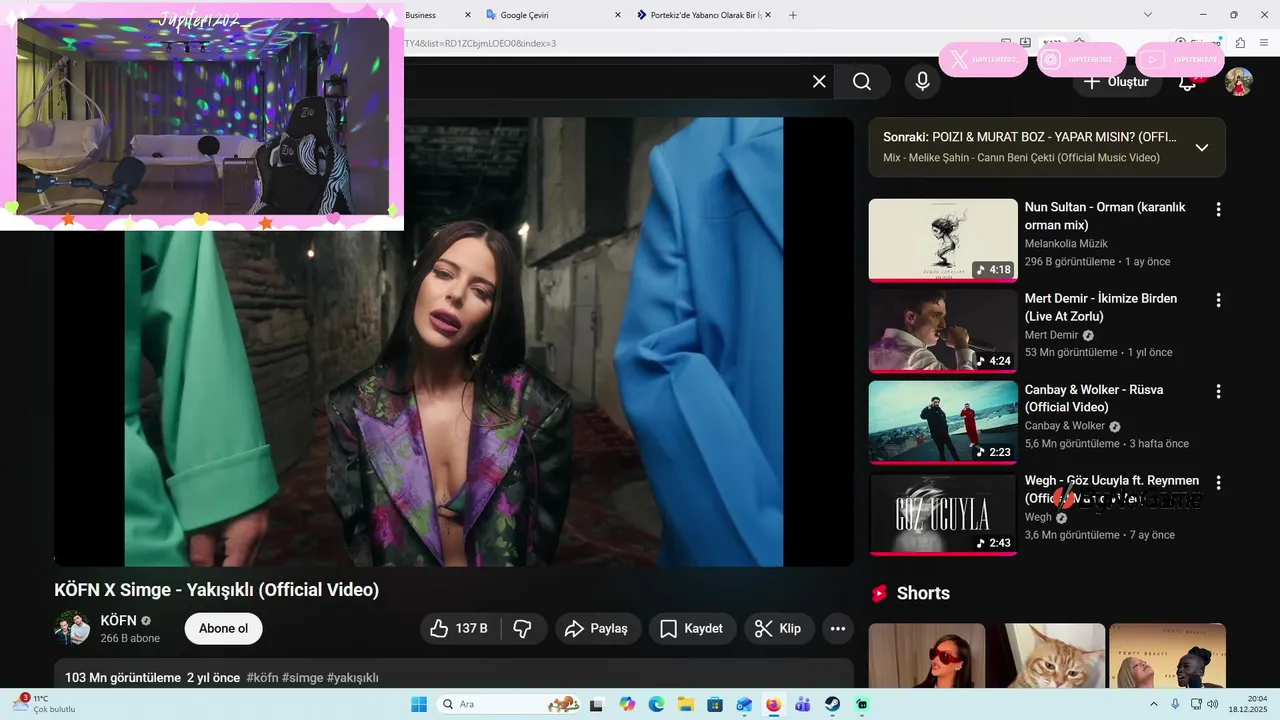Open options menu for Wegh - Göz Ucuyla
Screen dimensions: 1280x720
(1218, 483)
